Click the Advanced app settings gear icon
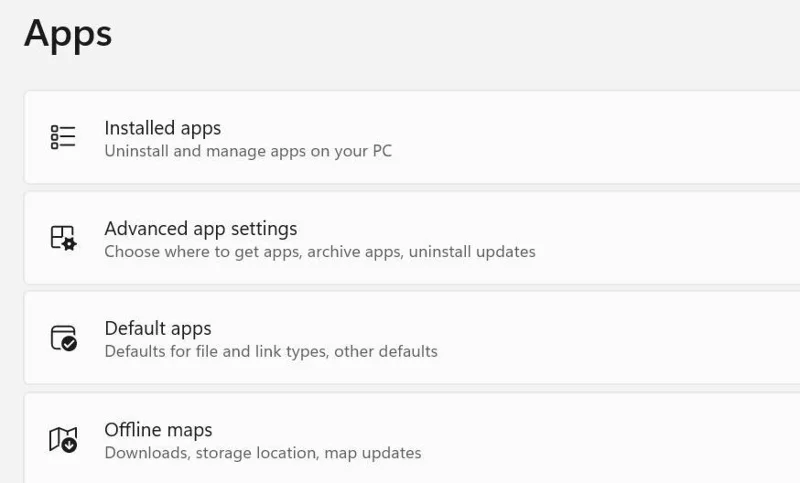Image resolution: width=800 pixels, height=483 pixels. tap(63, 238)
